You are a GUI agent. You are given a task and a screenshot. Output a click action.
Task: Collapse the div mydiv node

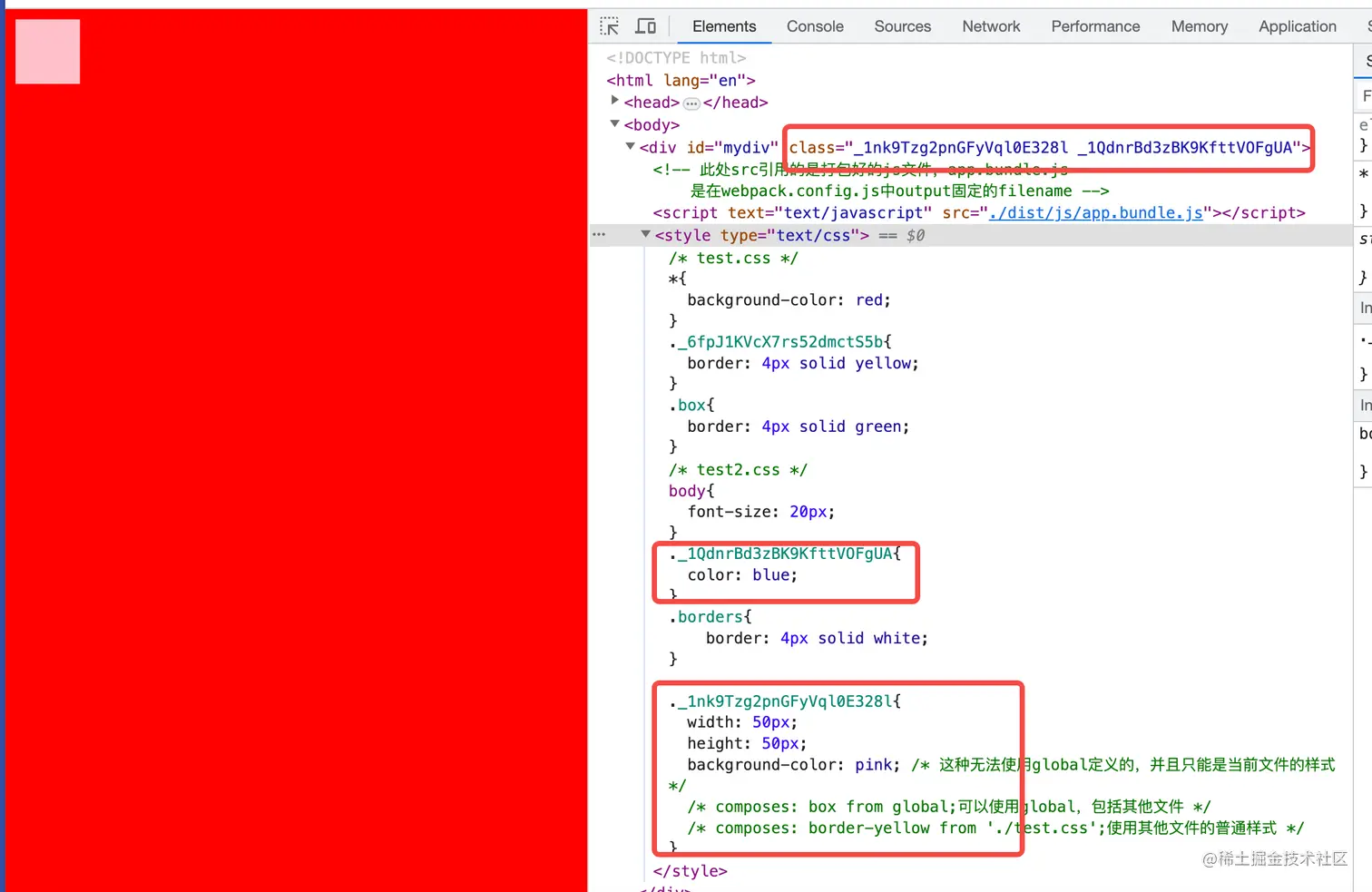[630, 146]
